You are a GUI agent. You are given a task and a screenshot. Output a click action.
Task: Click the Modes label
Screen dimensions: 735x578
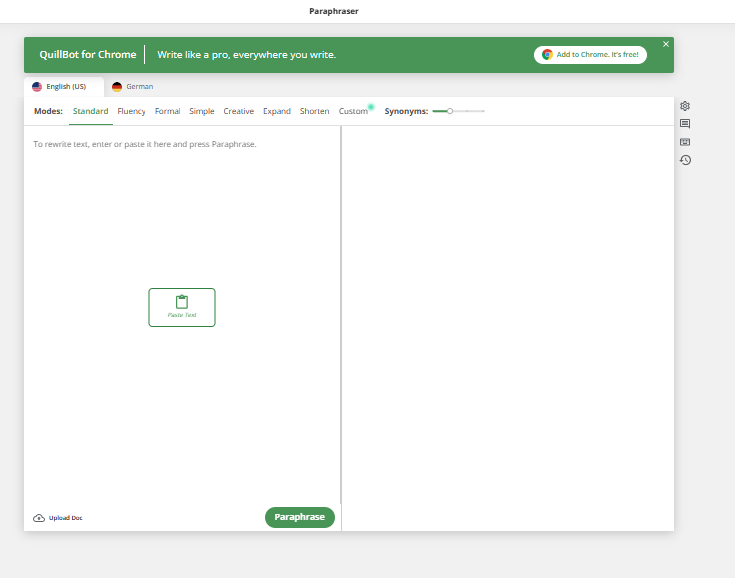click(48, 111)
